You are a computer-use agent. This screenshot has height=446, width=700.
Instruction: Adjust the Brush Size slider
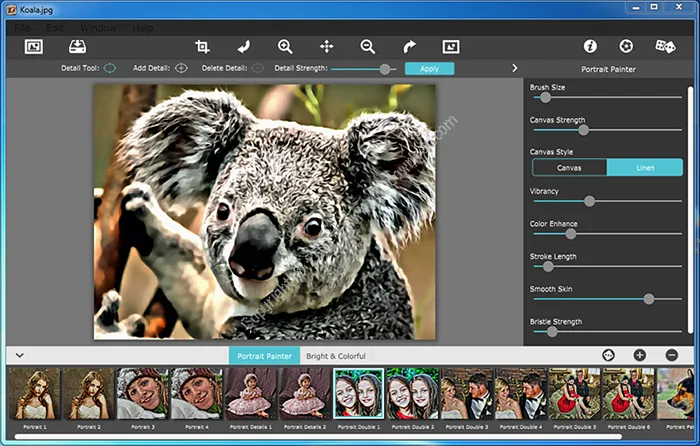tap(545, 97)
